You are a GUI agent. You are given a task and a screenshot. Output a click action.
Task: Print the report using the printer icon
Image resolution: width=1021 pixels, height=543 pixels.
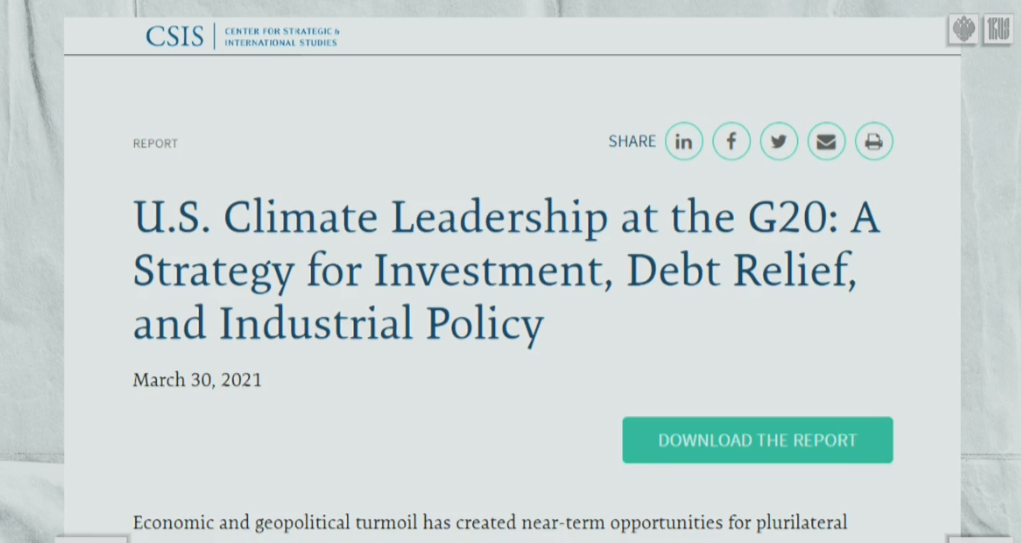pyautogui.click(x=873, y=142)
